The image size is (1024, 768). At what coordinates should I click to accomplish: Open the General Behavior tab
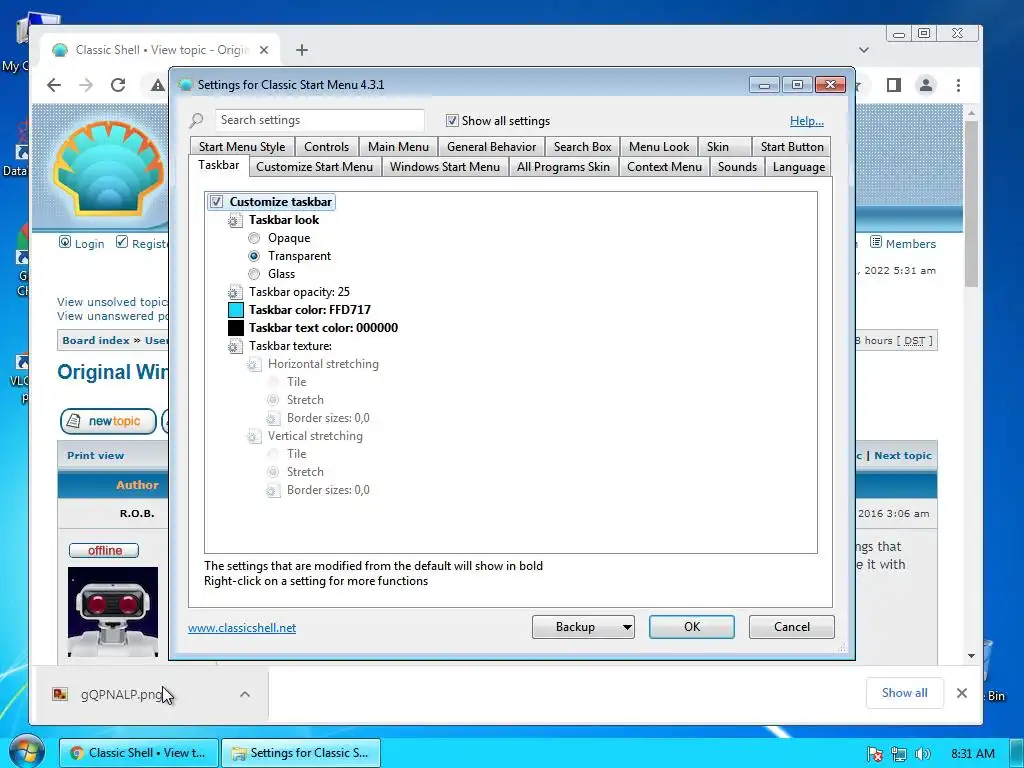click(491, 147)
